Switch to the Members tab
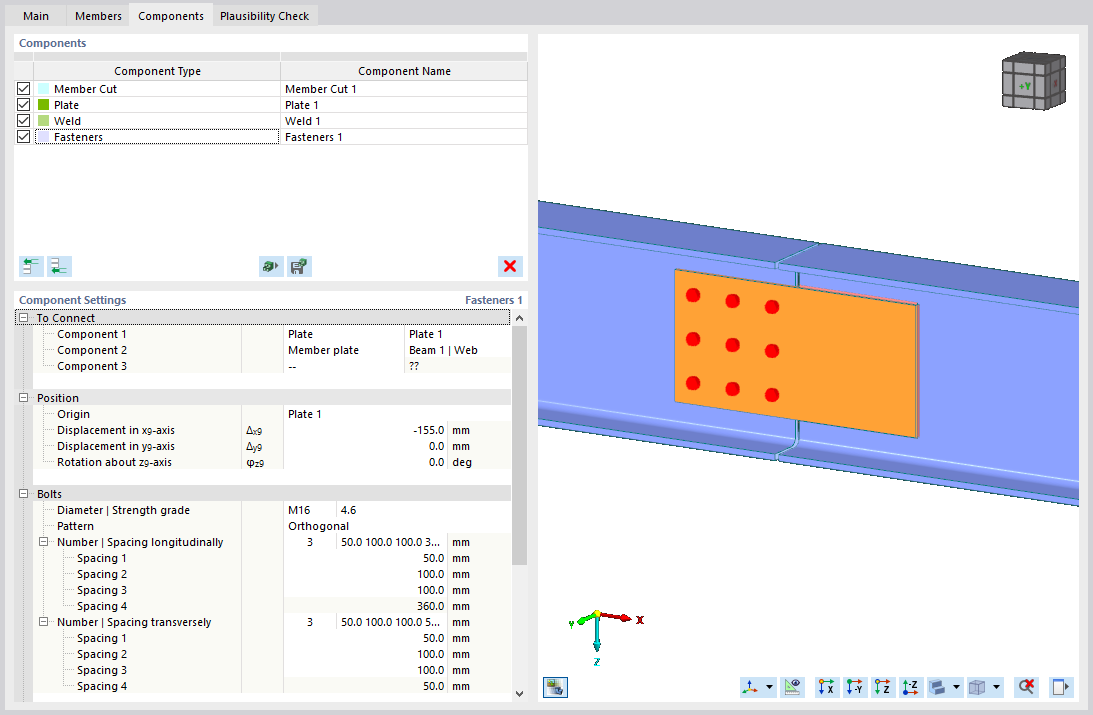Screen dimensions: 1093x715 tap(97, 16)
